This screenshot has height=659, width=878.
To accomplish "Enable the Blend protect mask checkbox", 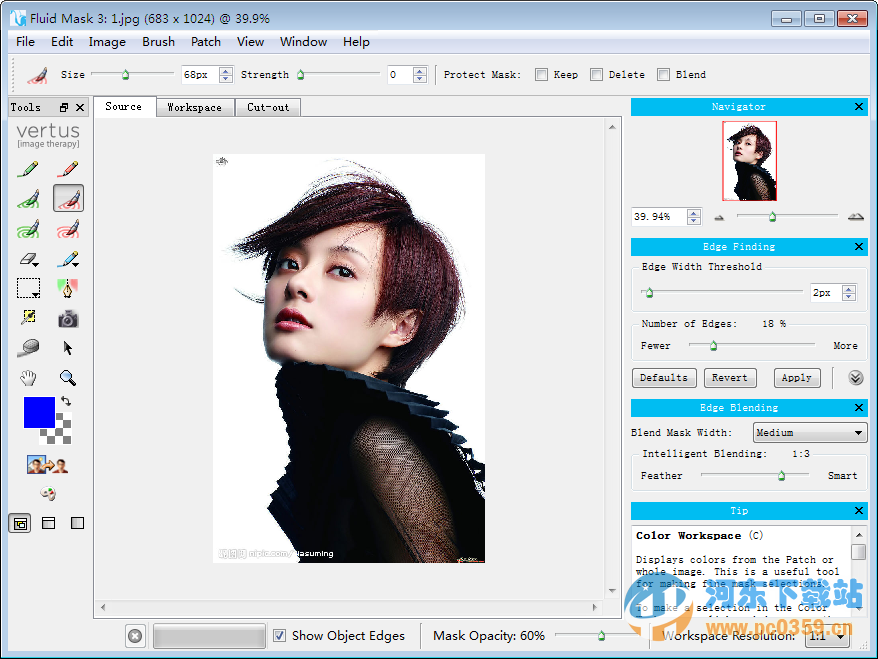I will point(664,74).
